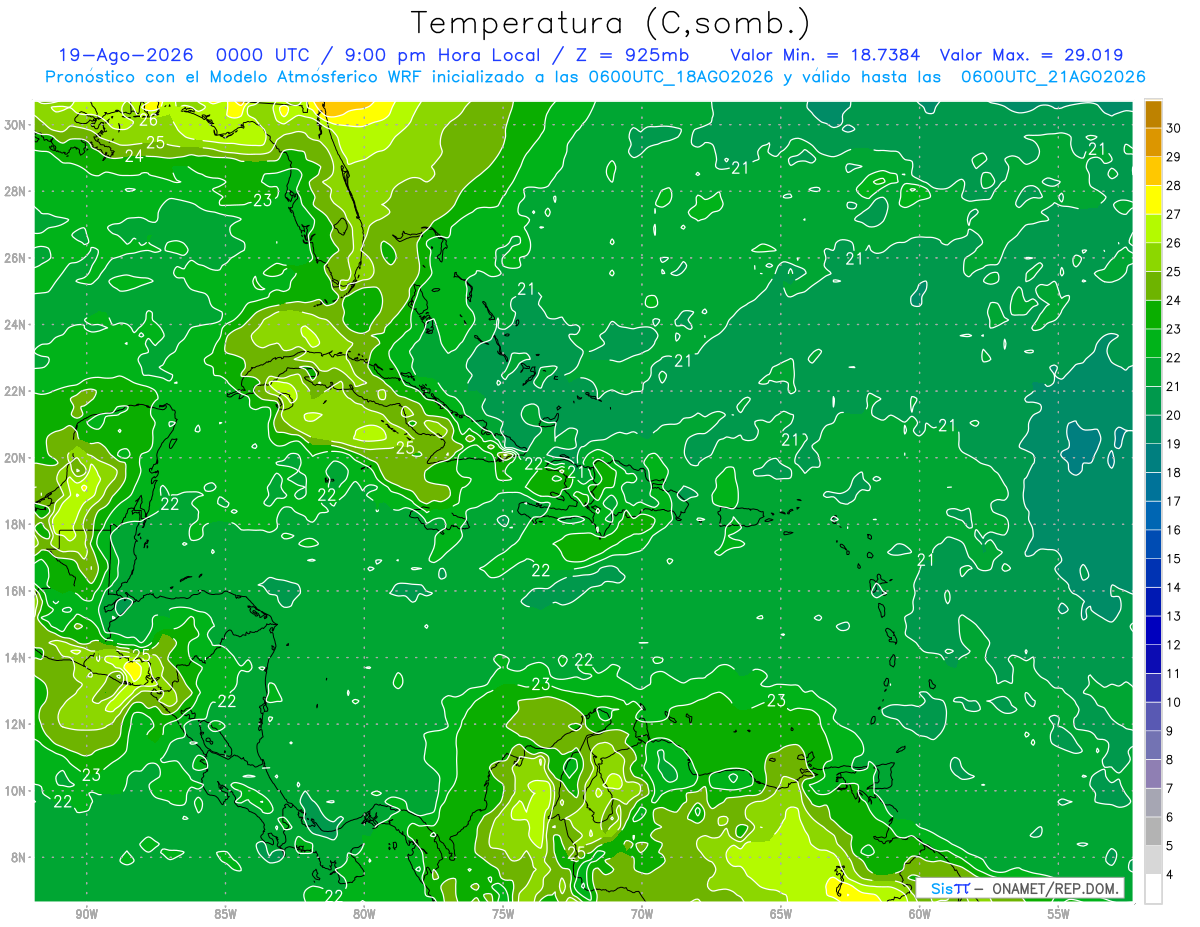The width and height of the screenshot is (1200, 927).
Task: Click the "10N" latitude axis label
Action: coord(17,791)
